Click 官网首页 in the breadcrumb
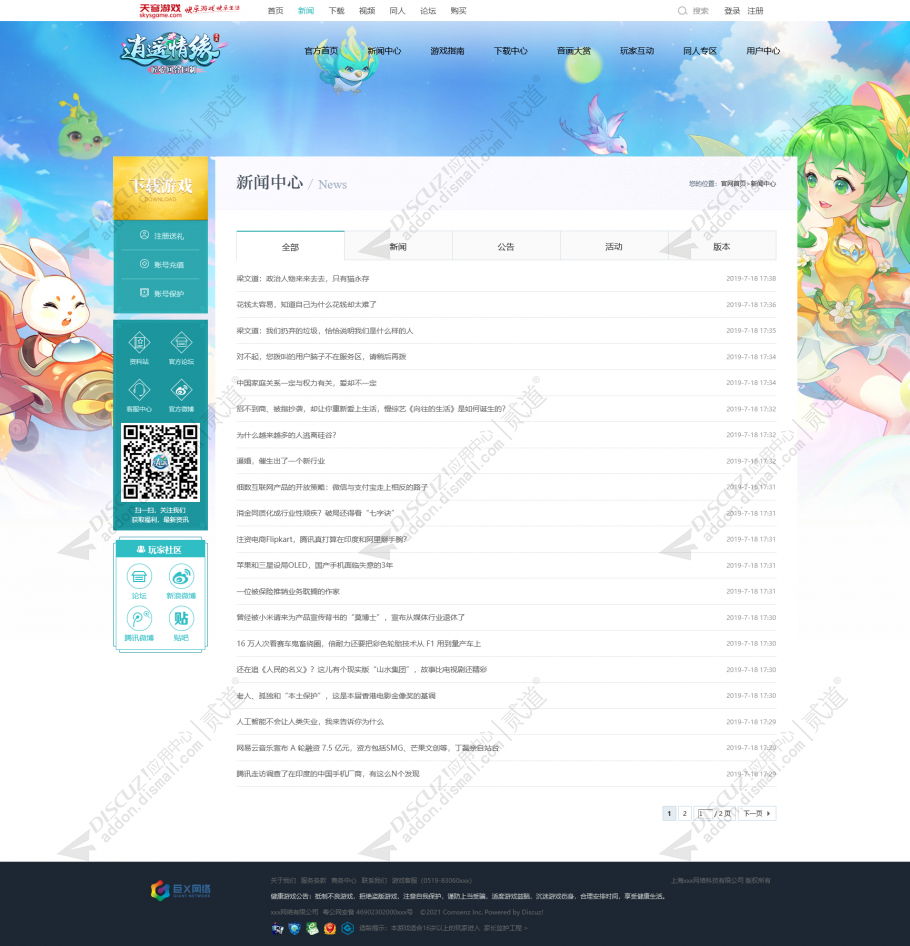Viewport: 910px width, 946px height. coord(733,183)
